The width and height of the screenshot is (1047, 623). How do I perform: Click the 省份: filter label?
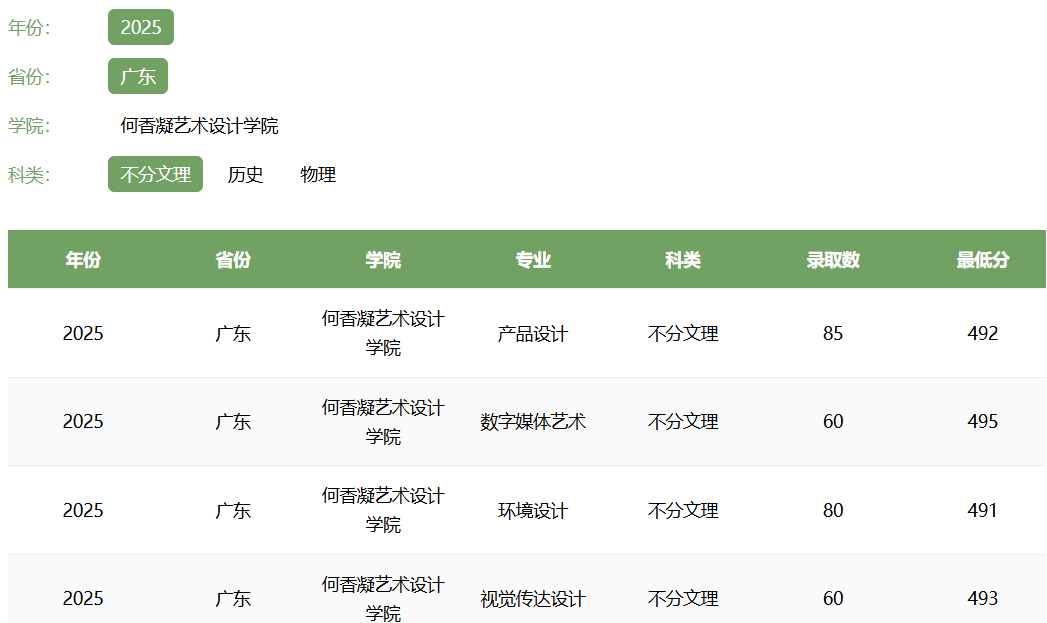click(x=29, y=76)
